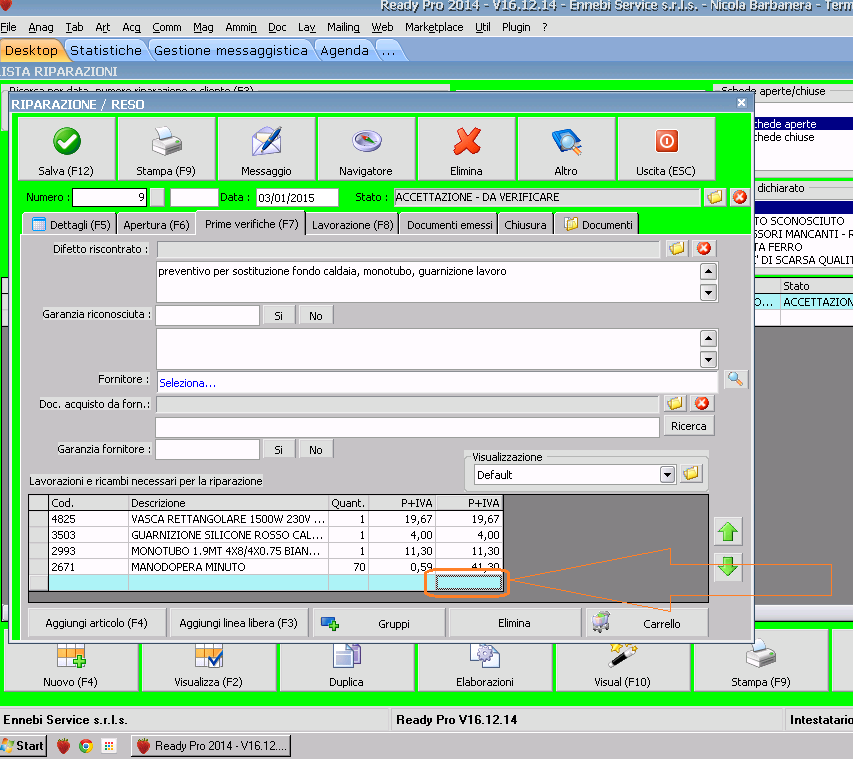Viewport: 853px width, 759px height.
Task: Click the Data field showing 03/01/2015
Action: (297, 198)
